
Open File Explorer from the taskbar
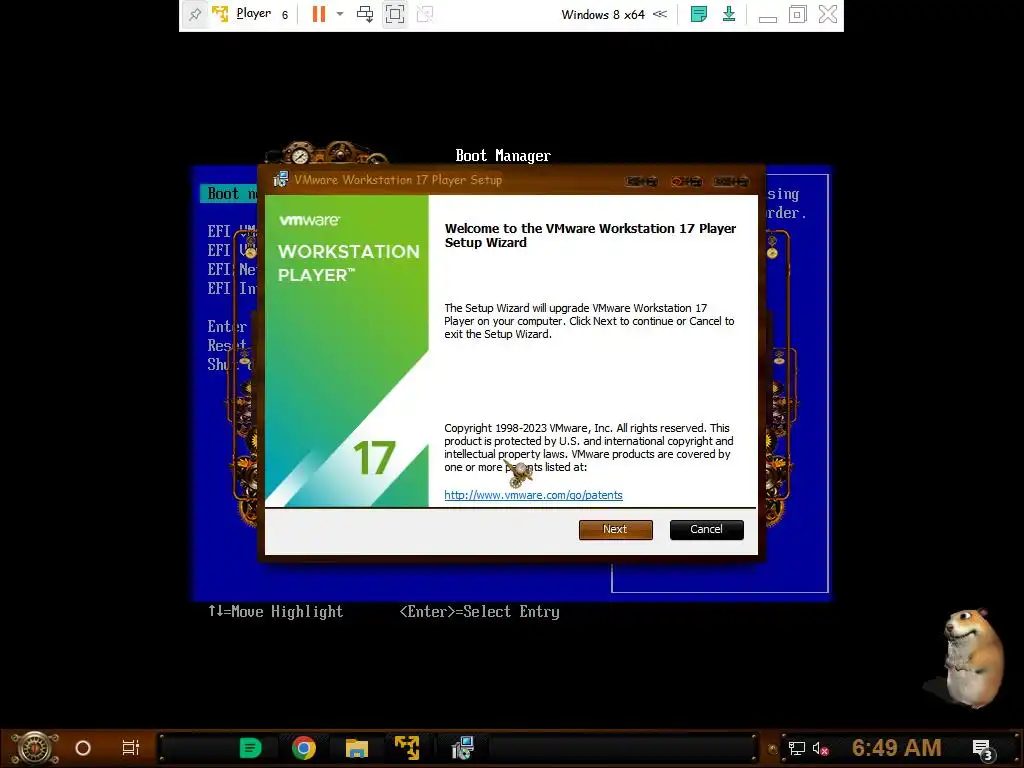click(x=357, y=748)
